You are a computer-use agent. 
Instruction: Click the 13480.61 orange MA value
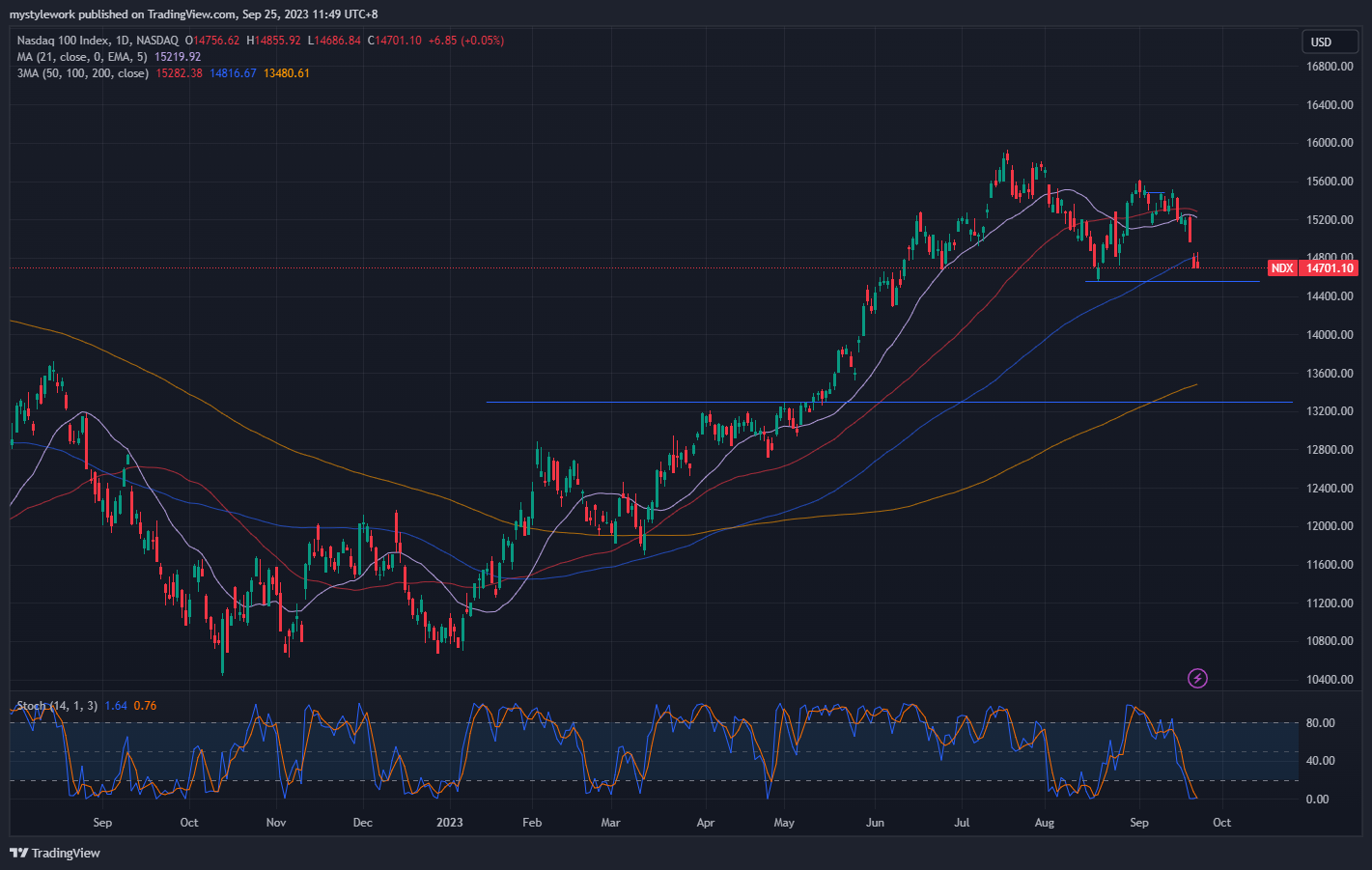click(x=286, y=73)
